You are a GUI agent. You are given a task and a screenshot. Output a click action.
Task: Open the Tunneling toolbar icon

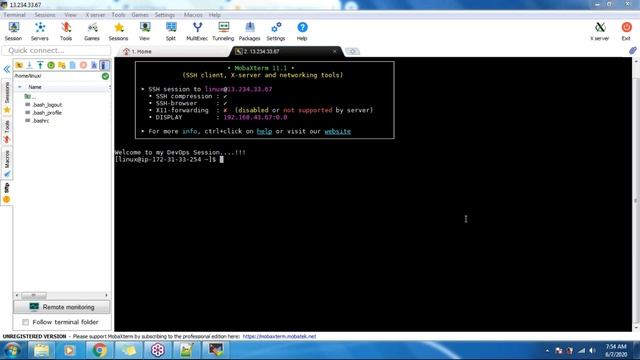coord(223,31)
